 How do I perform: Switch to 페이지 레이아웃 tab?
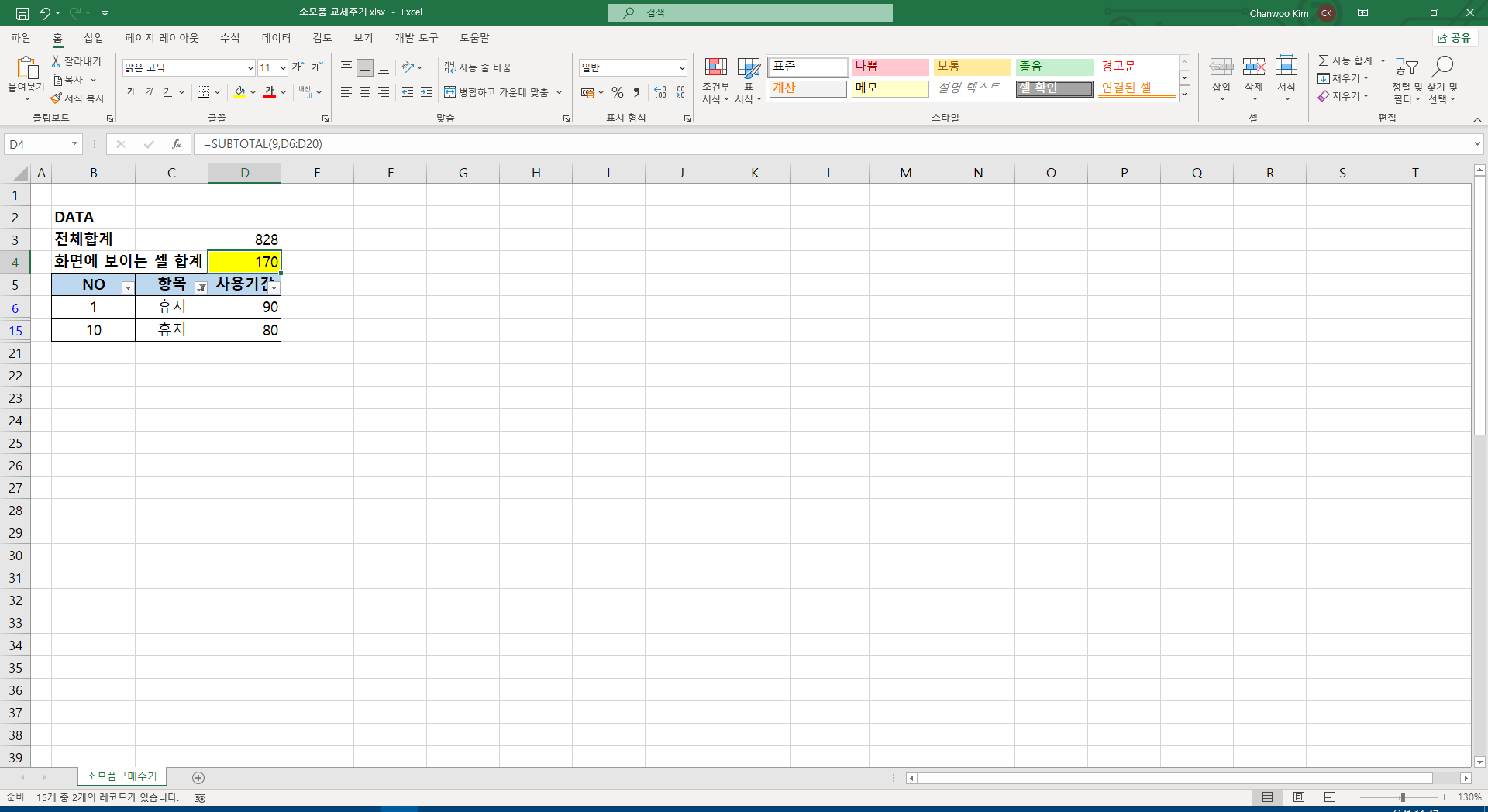162,37
